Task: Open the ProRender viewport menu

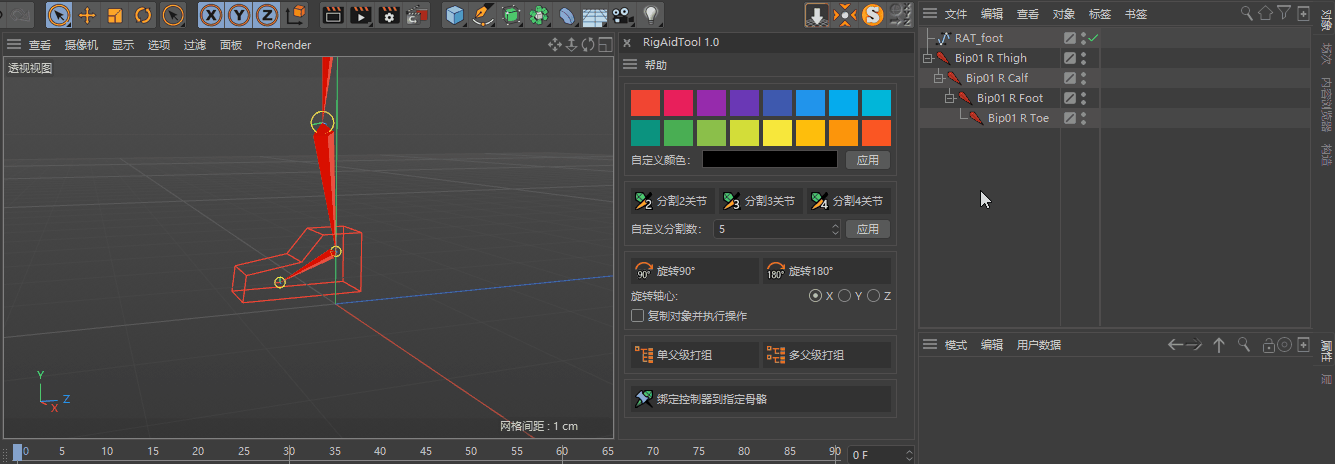Action: coord(283,45)
